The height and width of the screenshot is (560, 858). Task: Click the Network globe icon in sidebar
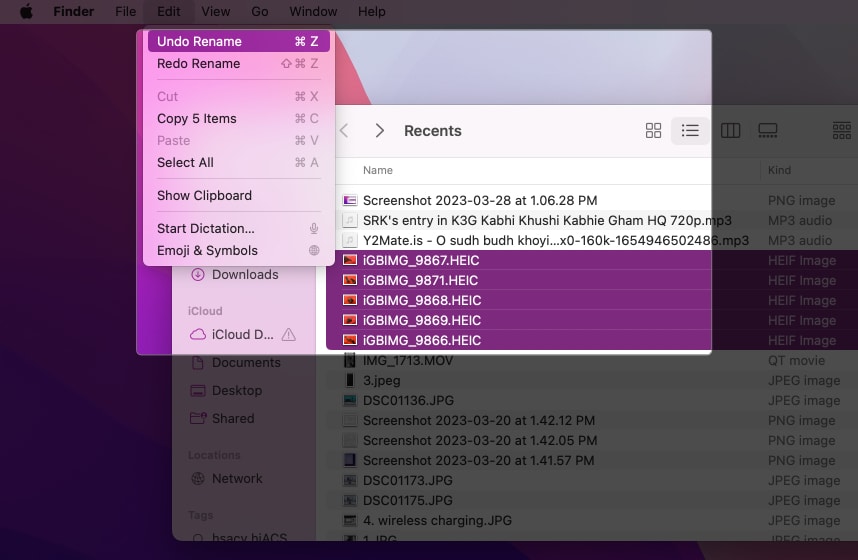(198, 478)
